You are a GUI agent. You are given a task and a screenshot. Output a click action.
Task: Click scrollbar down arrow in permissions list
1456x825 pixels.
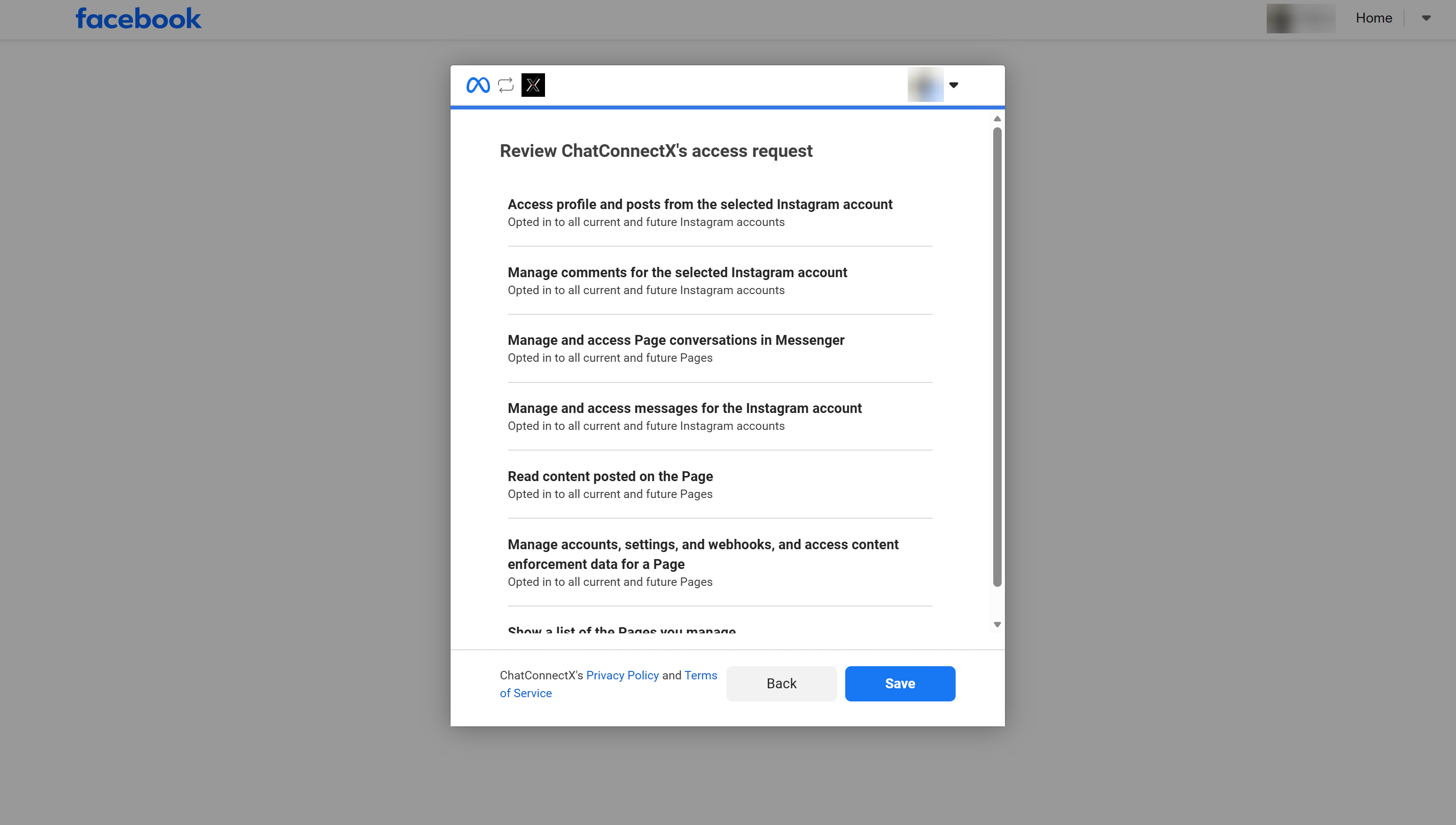997,624
